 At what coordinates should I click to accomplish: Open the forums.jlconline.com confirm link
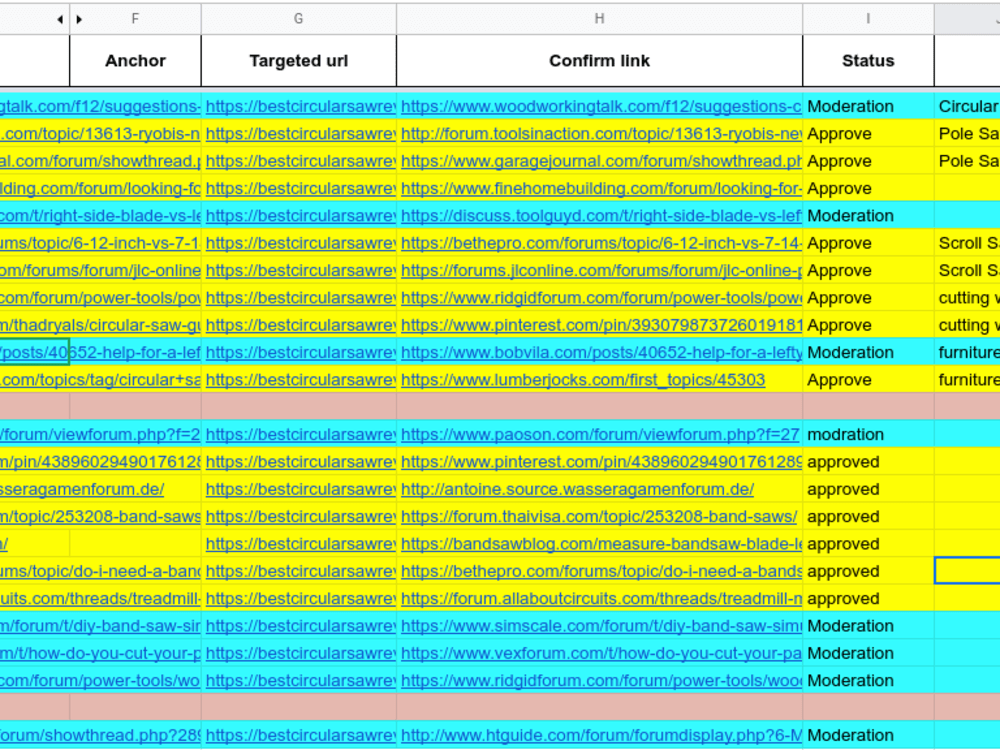(x=601, y=271)
